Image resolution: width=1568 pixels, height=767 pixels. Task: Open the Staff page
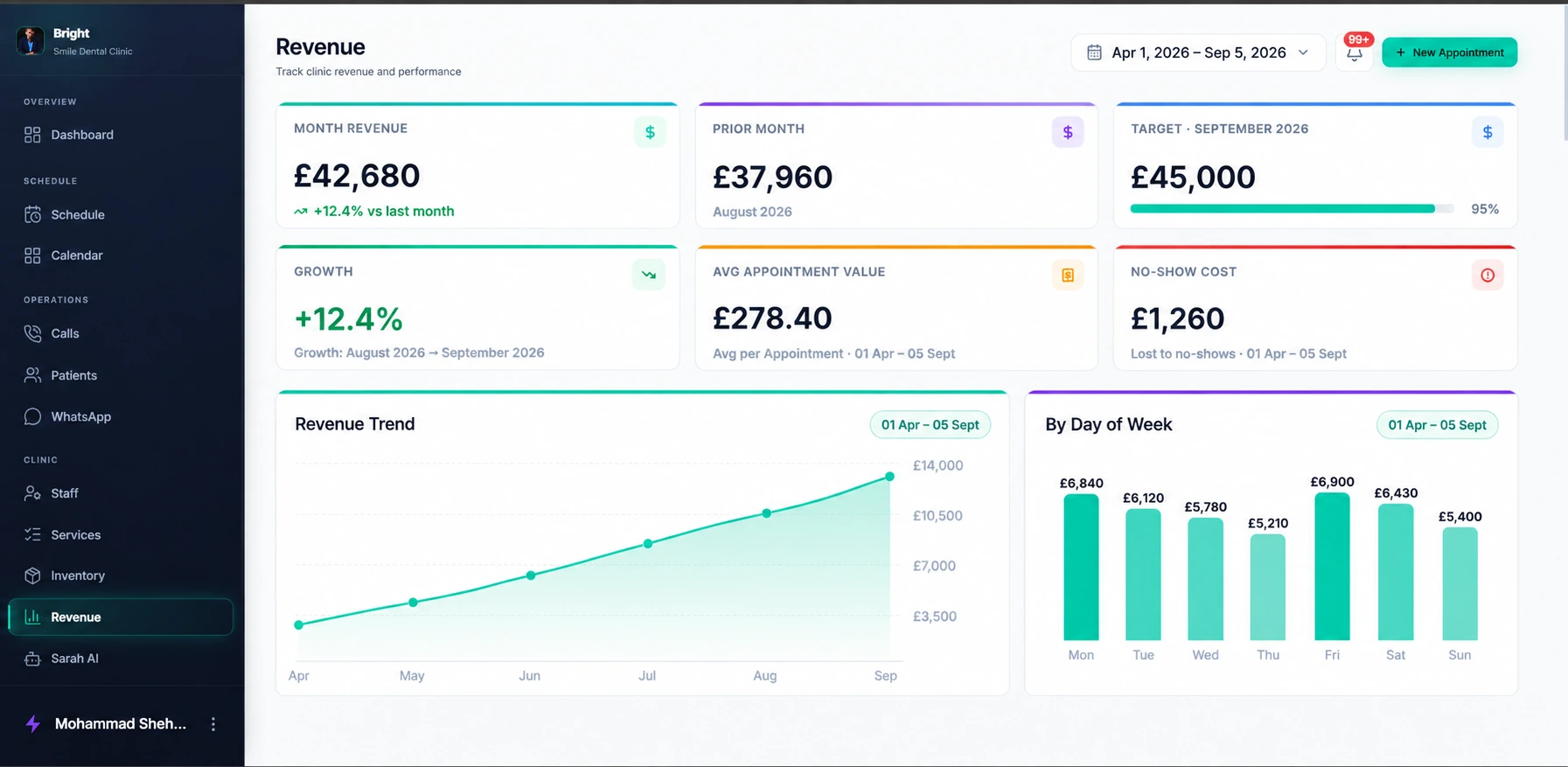coord(121,493)
